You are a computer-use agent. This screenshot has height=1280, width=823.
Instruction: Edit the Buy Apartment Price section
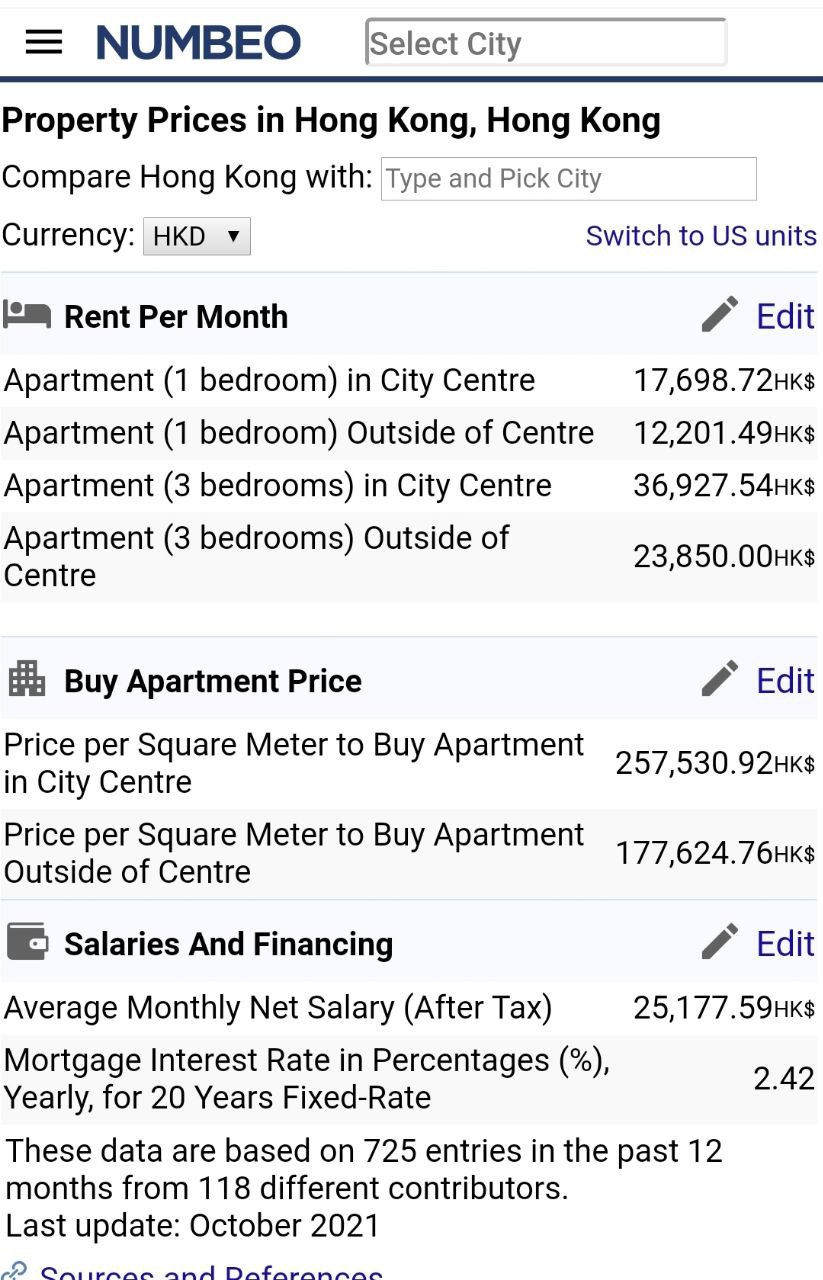click(785, 680)
